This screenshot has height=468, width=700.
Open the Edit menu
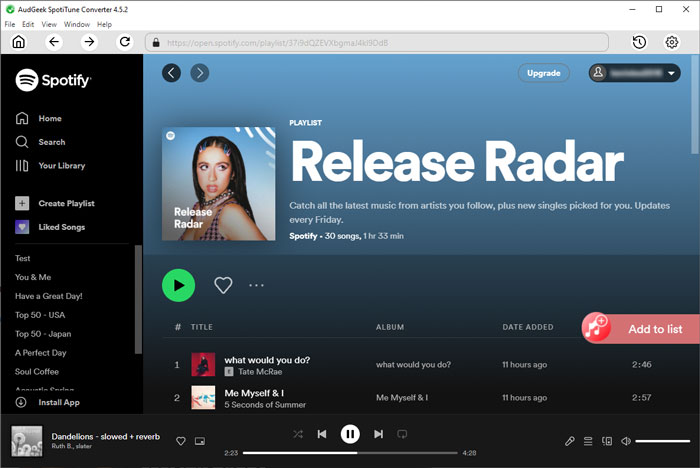28,24
